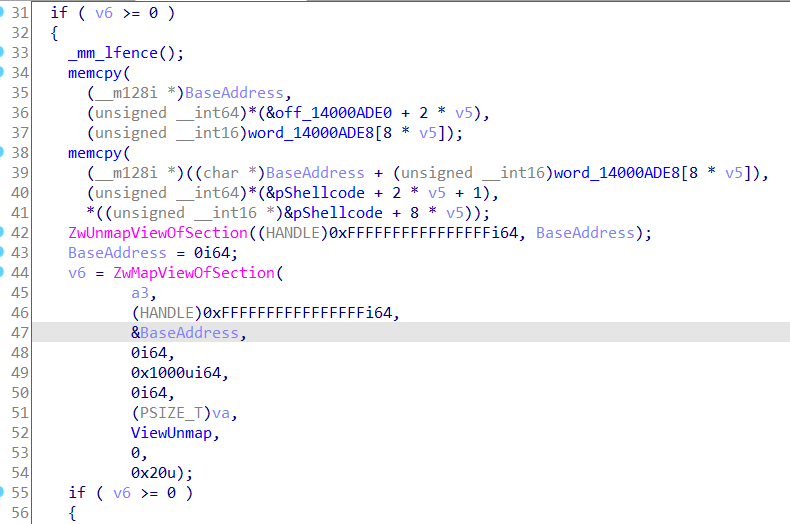The width and height of the screenshot is (790, 524).
Task: Select the _mm_lfence call on line 33
Action: tap(113, 53)
